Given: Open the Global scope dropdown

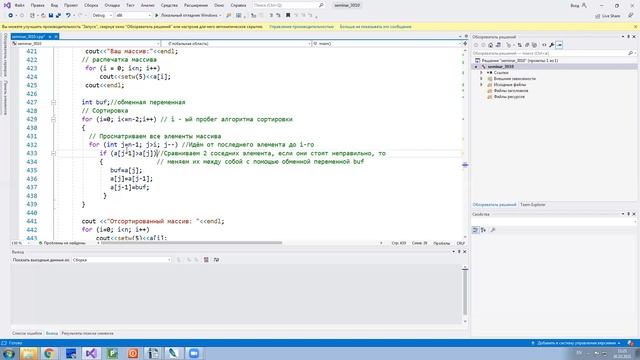Looking at the screenshot, I should coord(236,43).
